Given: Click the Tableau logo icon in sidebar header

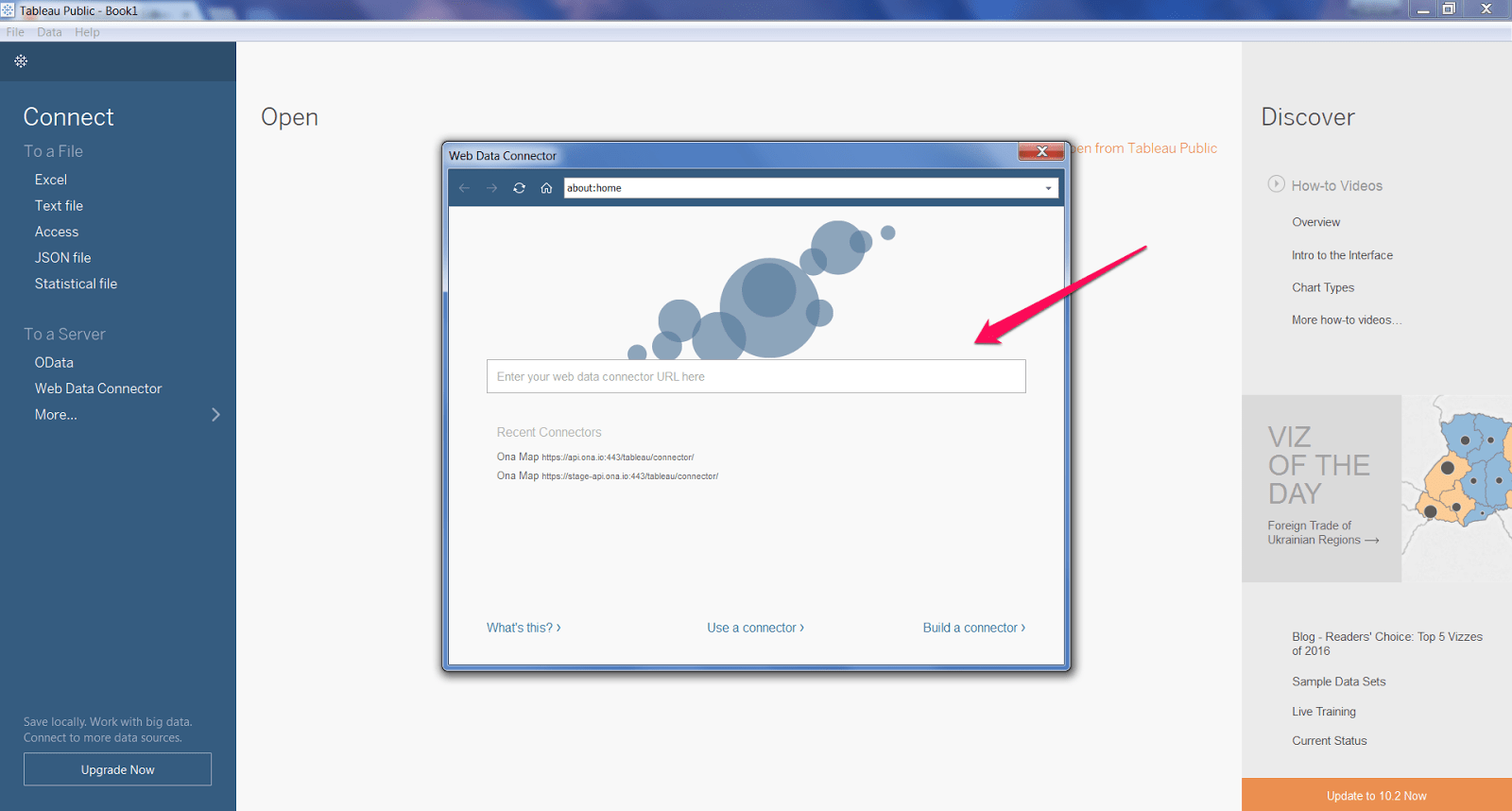Looking at the screenshot, I should (x=21, y=60).
